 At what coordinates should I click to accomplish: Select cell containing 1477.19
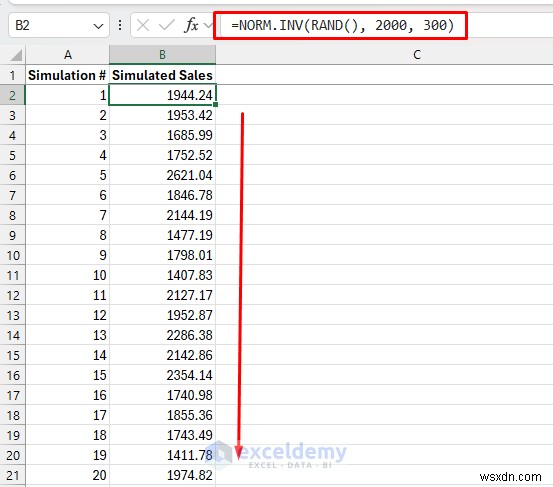[162, 235]
